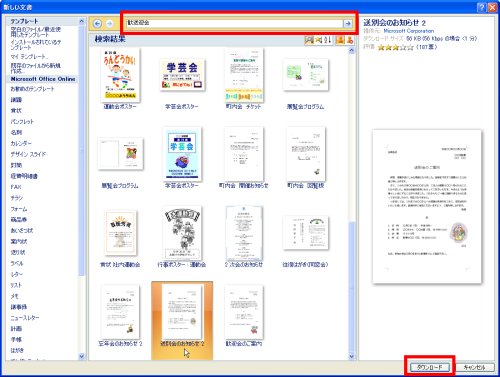500x377 pixels.
Task: Click the sort order icon with down arrow
Action: [x=328, y=40]
